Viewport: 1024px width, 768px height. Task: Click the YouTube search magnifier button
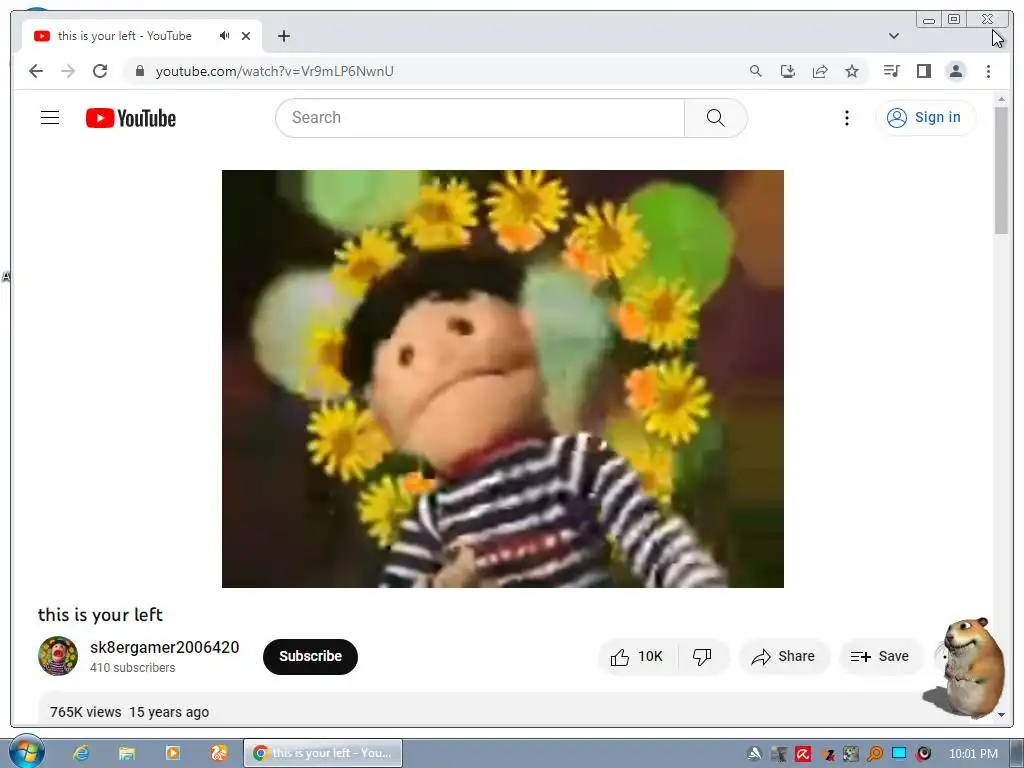tap(716, 118)
